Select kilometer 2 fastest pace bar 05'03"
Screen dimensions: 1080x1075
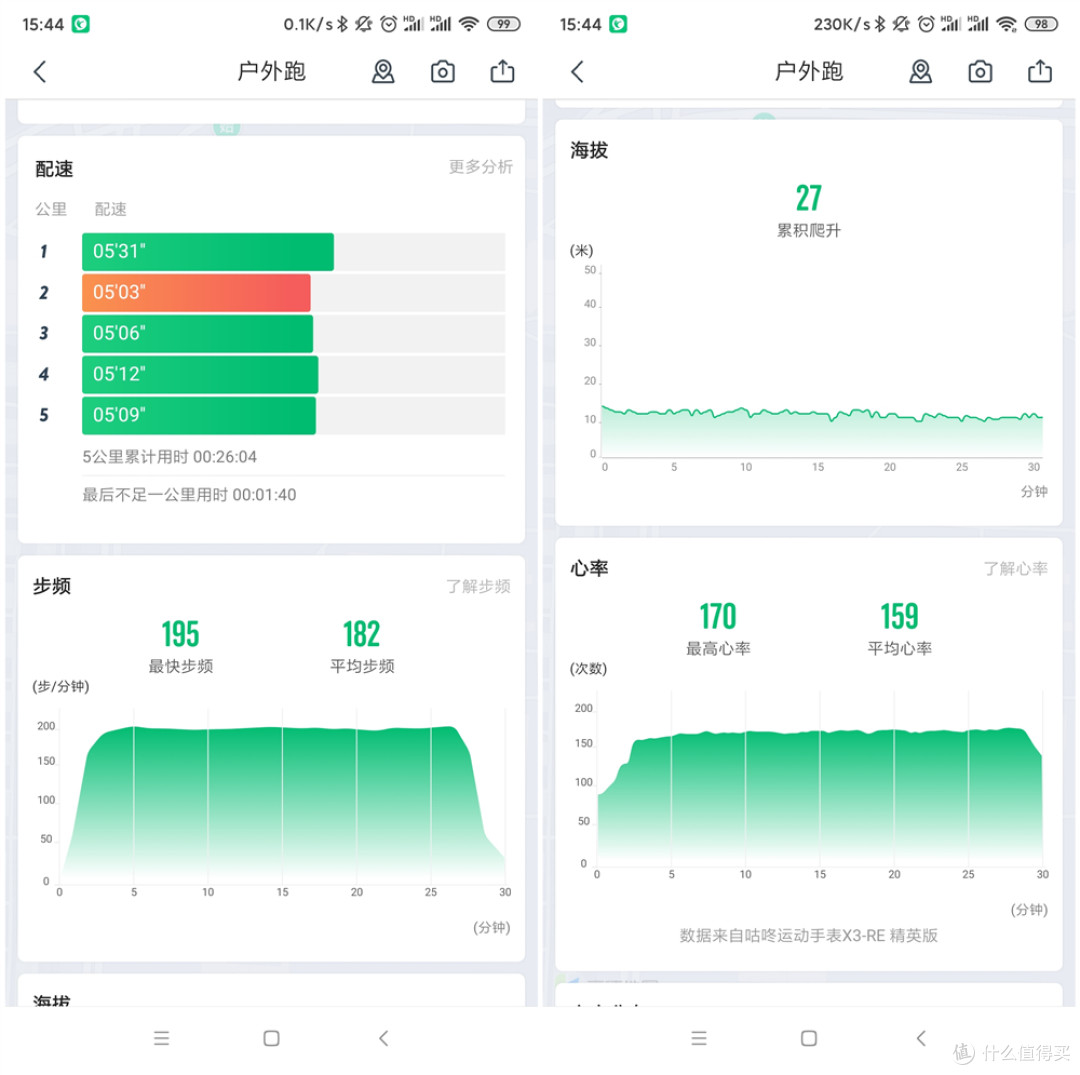click(x=196, y=292)
